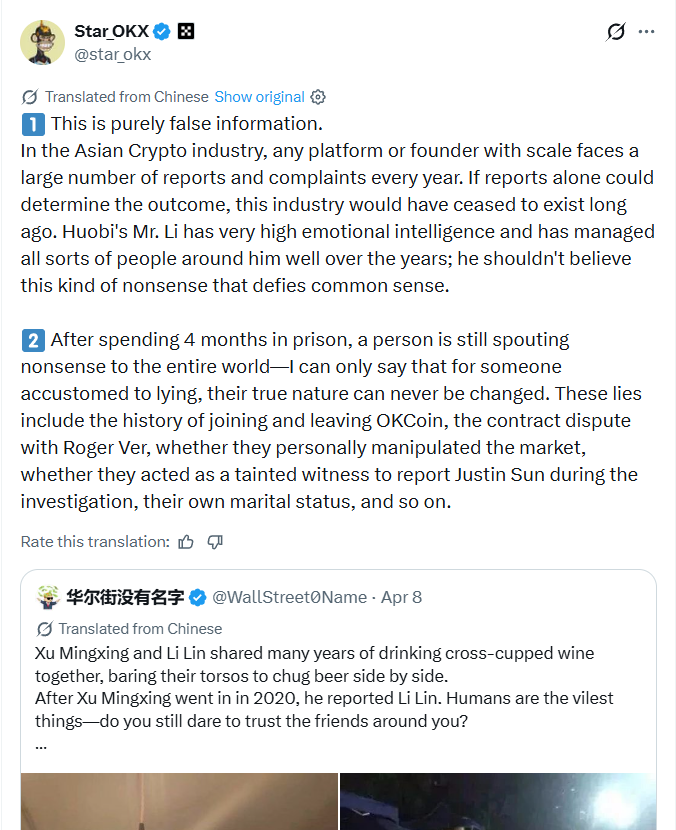Image resolution: width=676 pixels, height=830 pixels.
Task: Open the @WallStreet0Name handle link
Action: pos(289,597)
